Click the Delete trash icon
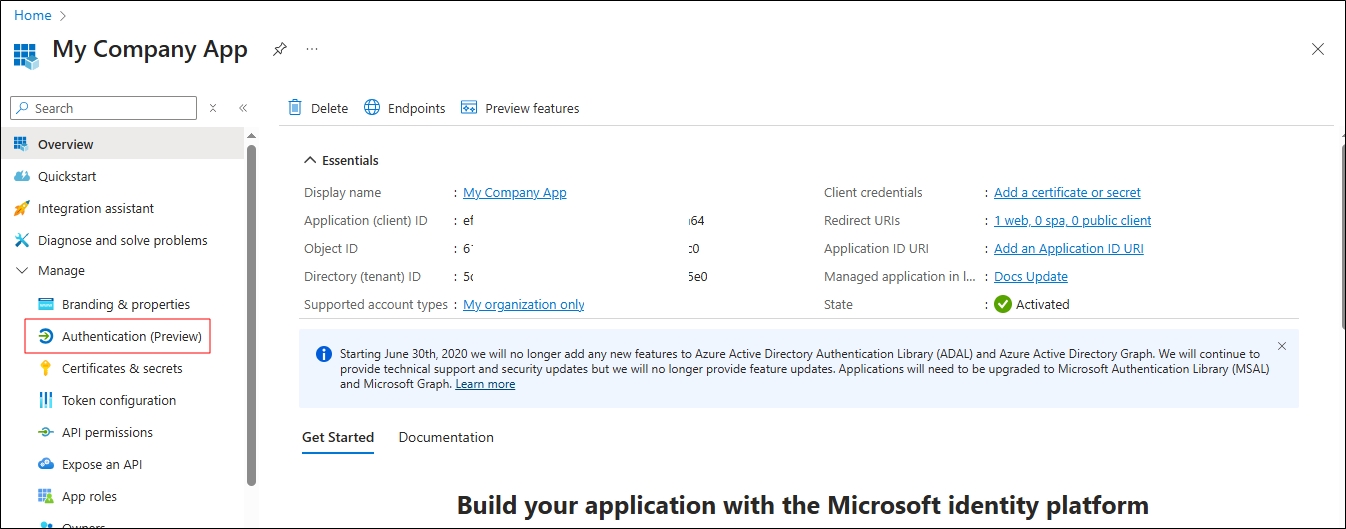Viewport: 1346px width, 529px height. click(x=295, y=108)
